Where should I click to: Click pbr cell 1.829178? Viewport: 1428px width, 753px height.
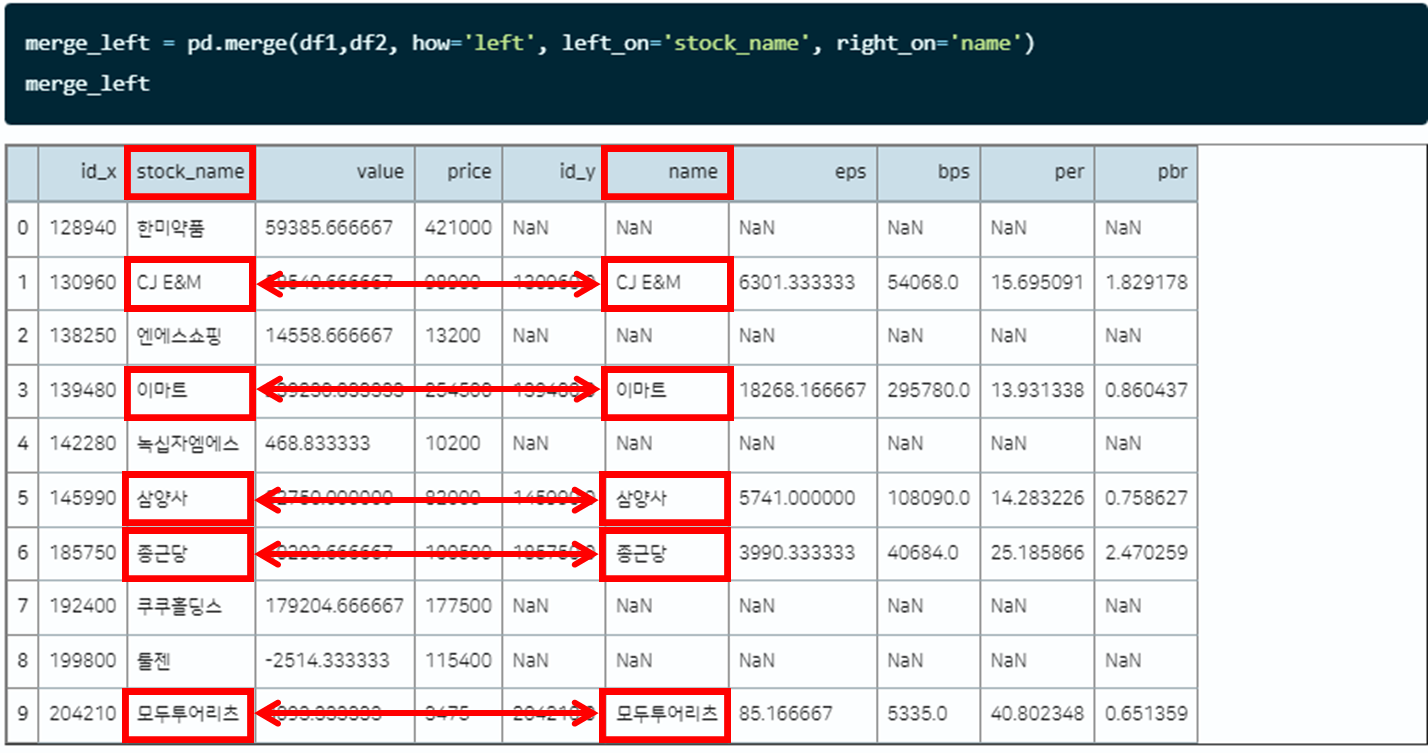1146,282
